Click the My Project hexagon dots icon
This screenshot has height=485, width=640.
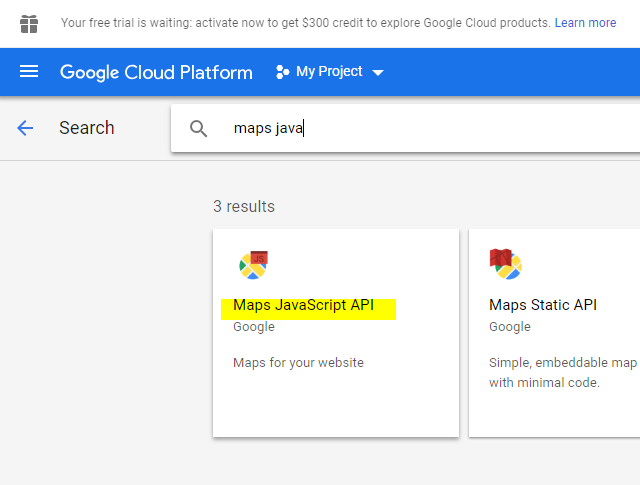tap(282, 72)
